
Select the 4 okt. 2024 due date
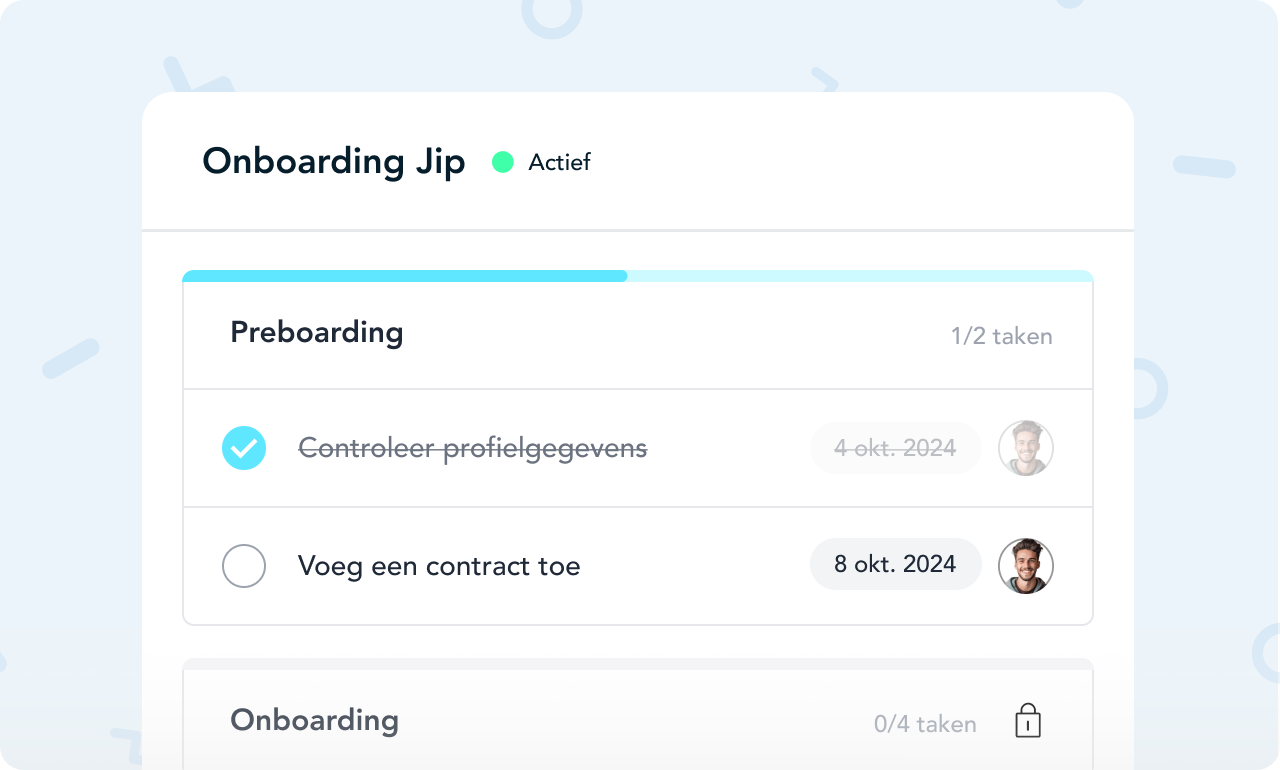(895, 448)
